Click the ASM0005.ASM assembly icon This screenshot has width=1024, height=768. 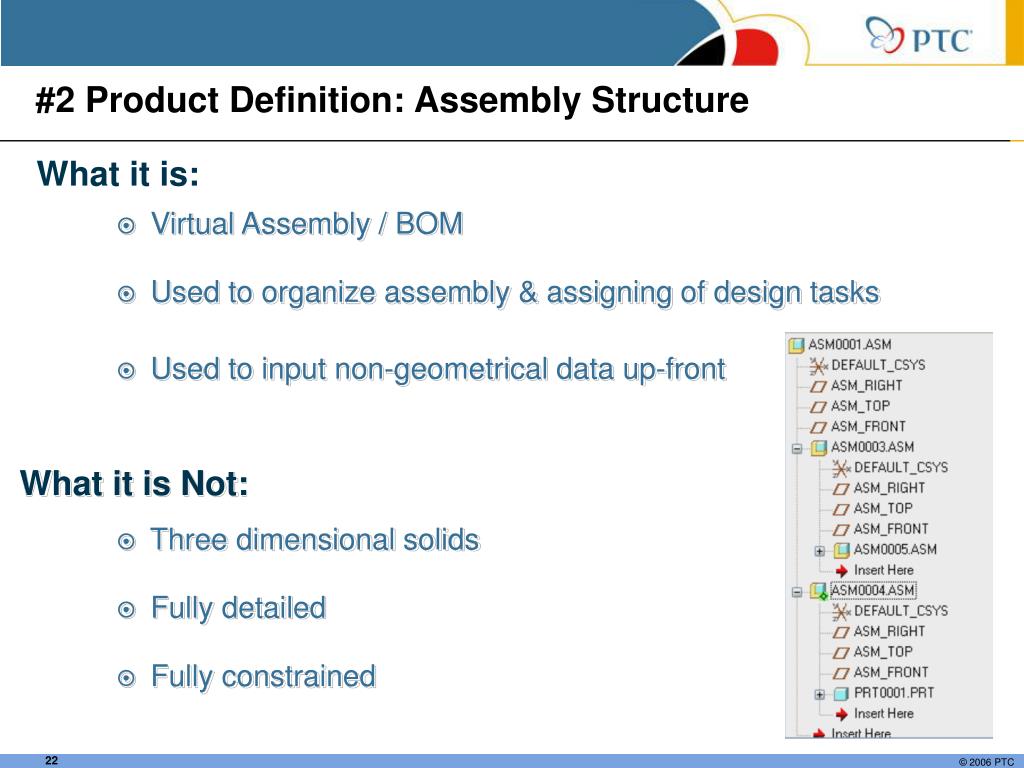pos(841,550)
